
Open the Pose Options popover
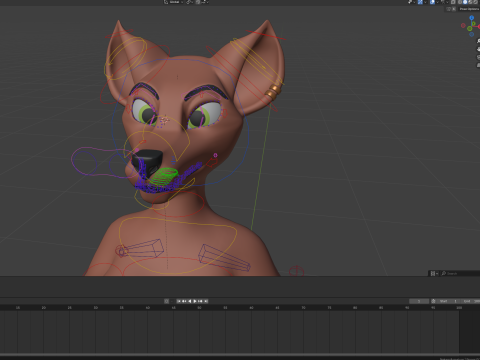(x=469, y=9)
